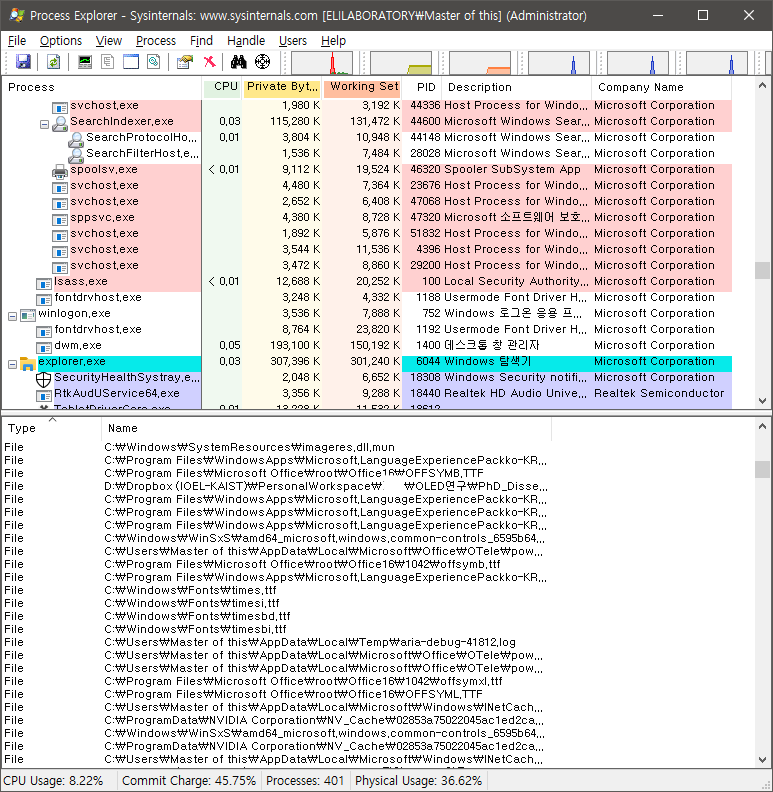773x792 pixels.
Task: Click the sppsvc.exe process icon
Action: (60, 219)
